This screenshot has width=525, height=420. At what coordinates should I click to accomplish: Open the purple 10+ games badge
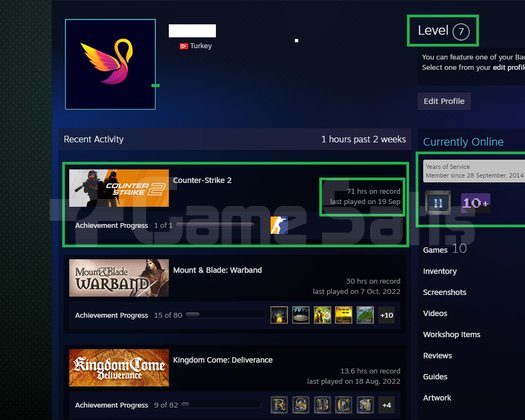[476, 203]
